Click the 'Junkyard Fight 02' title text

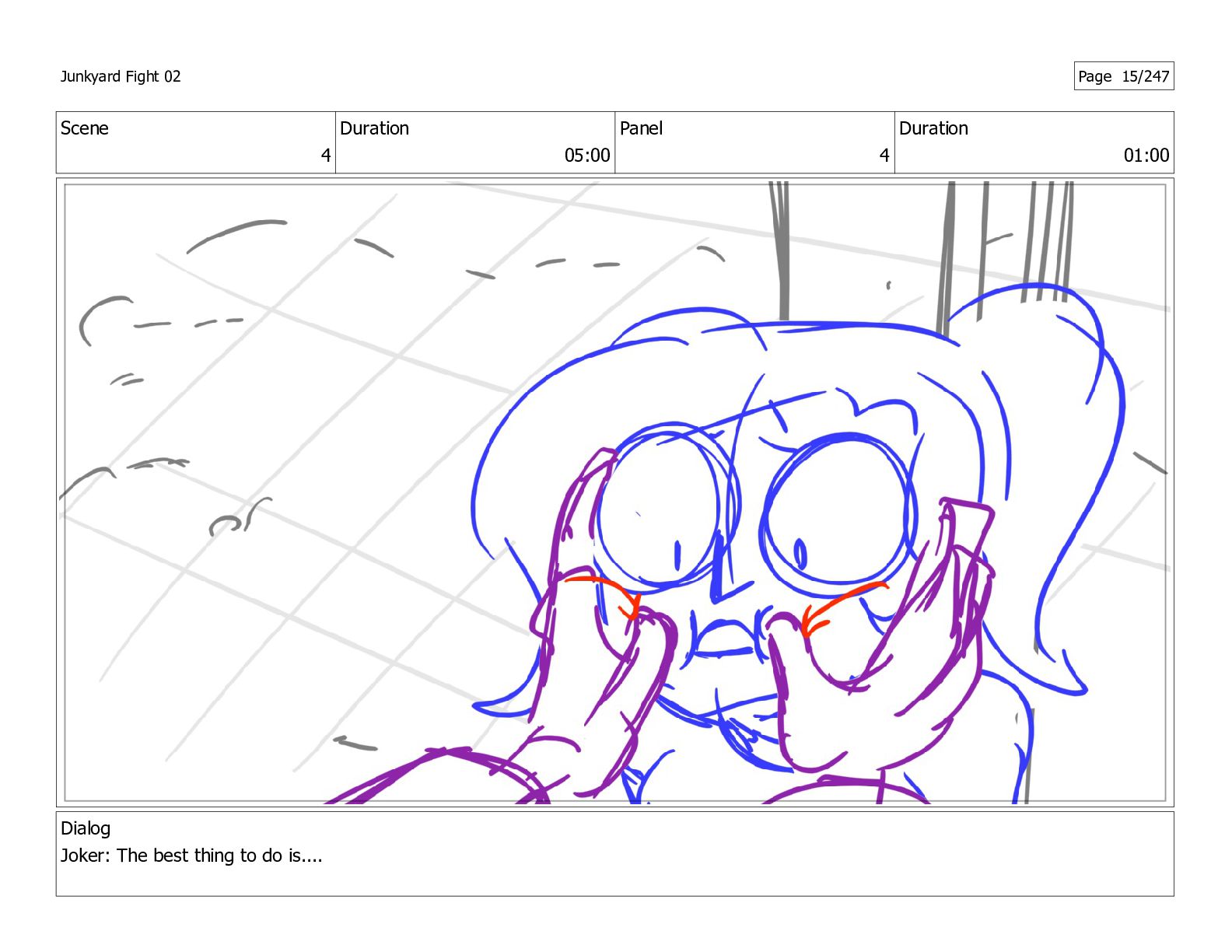point(121,76)
